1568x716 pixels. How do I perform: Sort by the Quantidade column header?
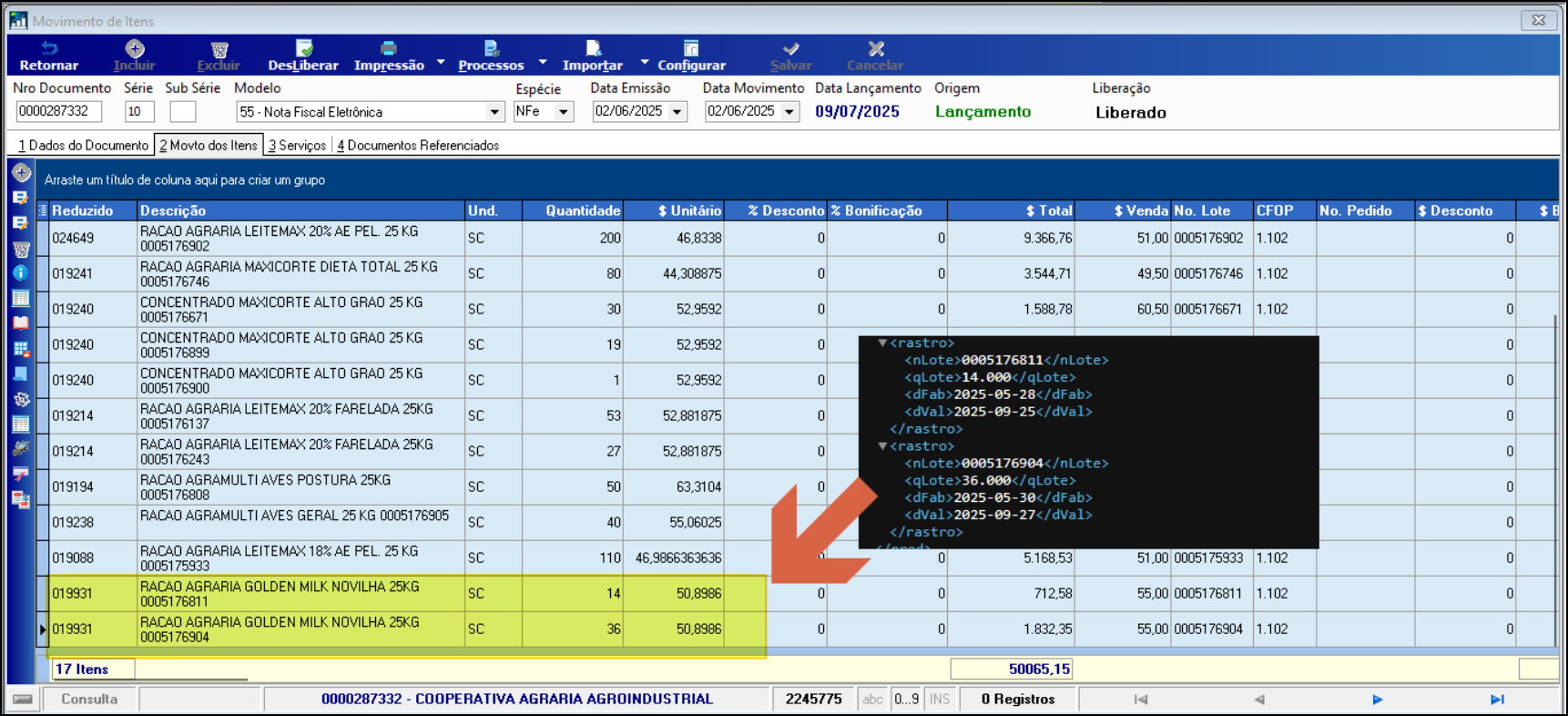pyautogui.click(x=573, y=210)
